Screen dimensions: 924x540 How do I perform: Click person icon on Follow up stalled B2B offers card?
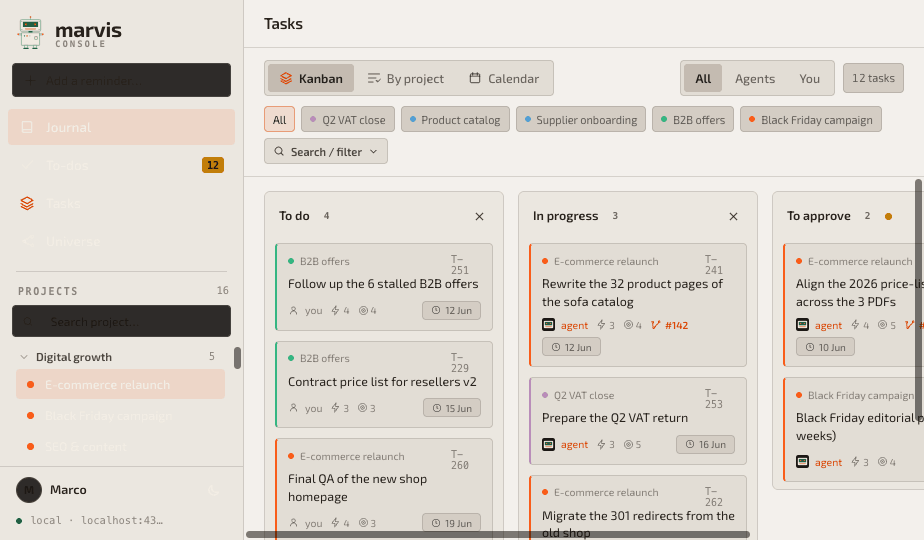(293, 310)
